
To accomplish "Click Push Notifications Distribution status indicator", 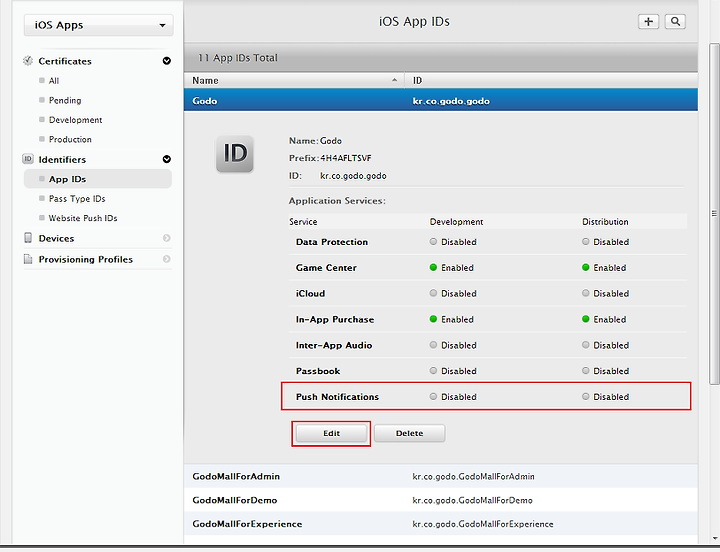I will pyautogui.click(x=585, y=396).
